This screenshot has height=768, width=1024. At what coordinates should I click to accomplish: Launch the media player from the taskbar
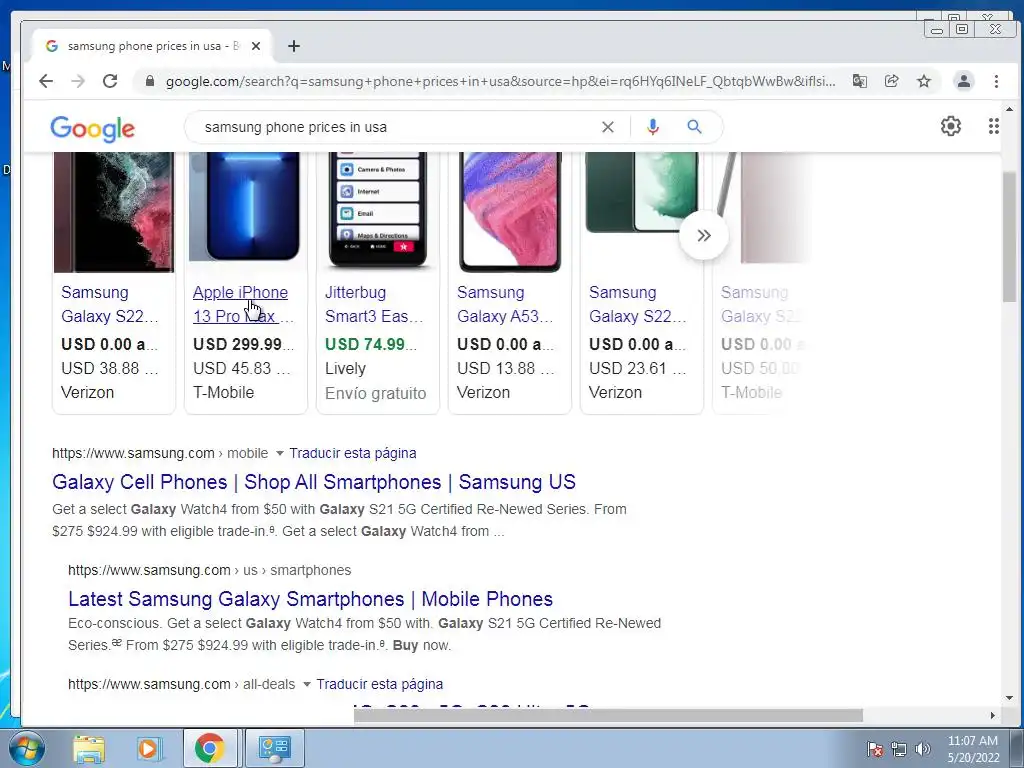148,748
